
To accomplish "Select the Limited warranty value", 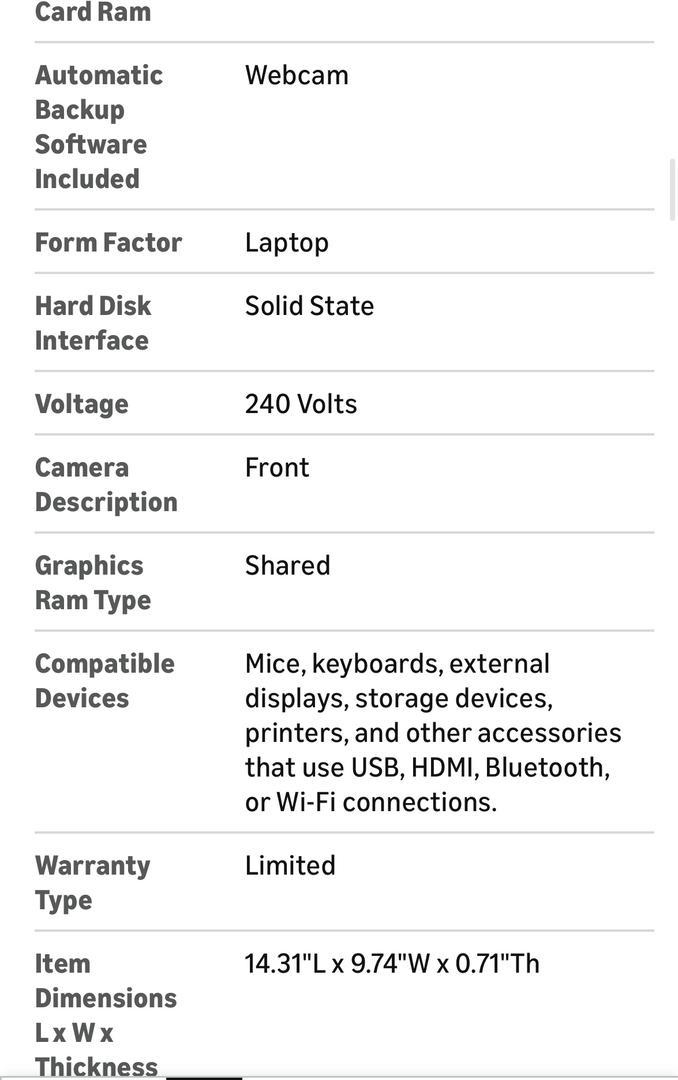I will point(290,866).
